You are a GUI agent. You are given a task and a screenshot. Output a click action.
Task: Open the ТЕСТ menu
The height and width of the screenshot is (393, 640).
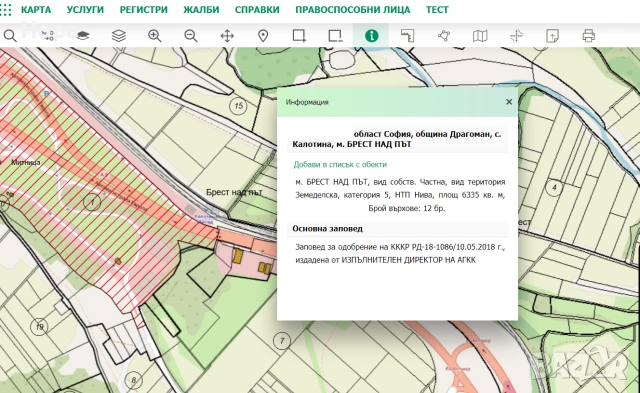(x=437, y=10)
